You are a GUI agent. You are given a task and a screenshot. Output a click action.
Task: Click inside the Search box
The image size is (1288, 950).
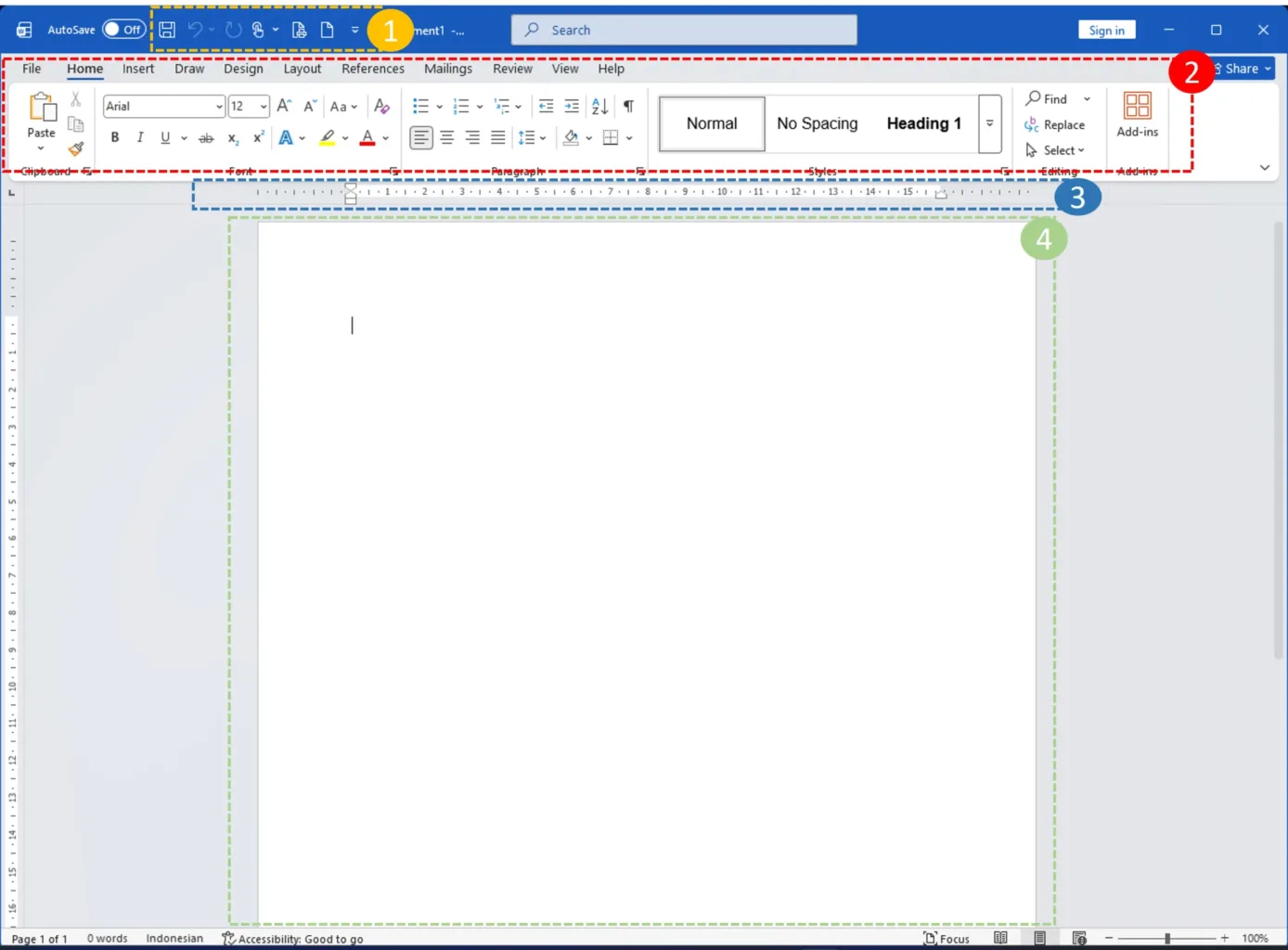[684, 30]
